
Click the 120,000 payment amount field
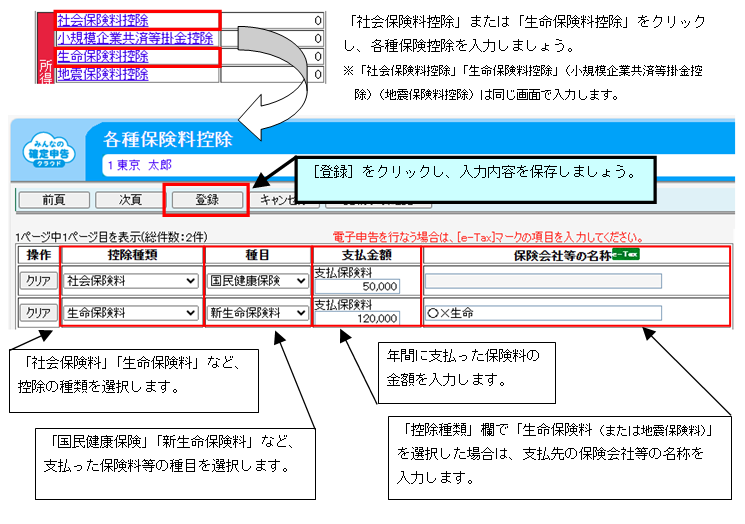click(357, 318)
